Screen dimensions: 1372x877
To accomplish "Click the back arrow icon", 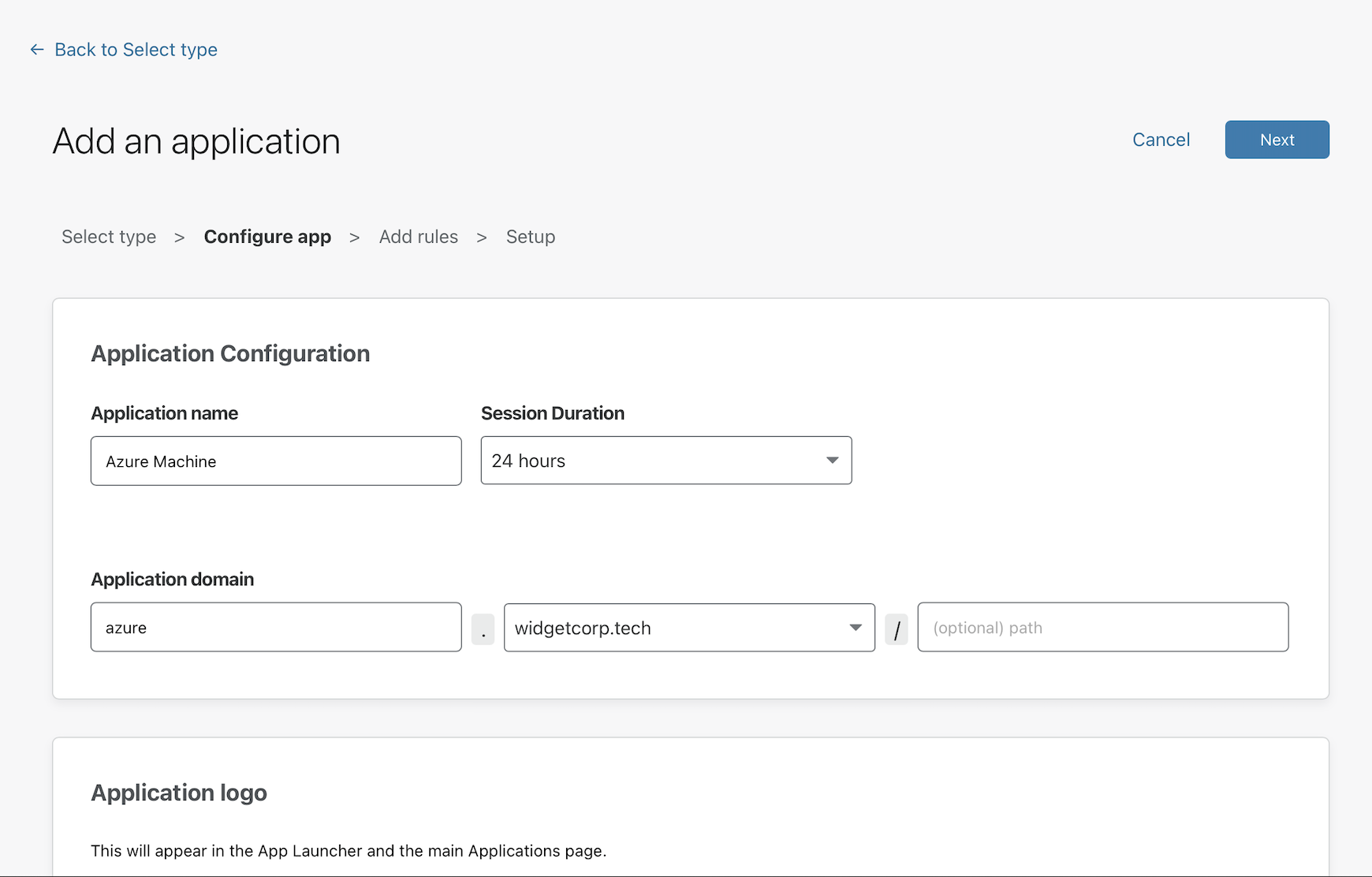I will click(x=36, y=49).
